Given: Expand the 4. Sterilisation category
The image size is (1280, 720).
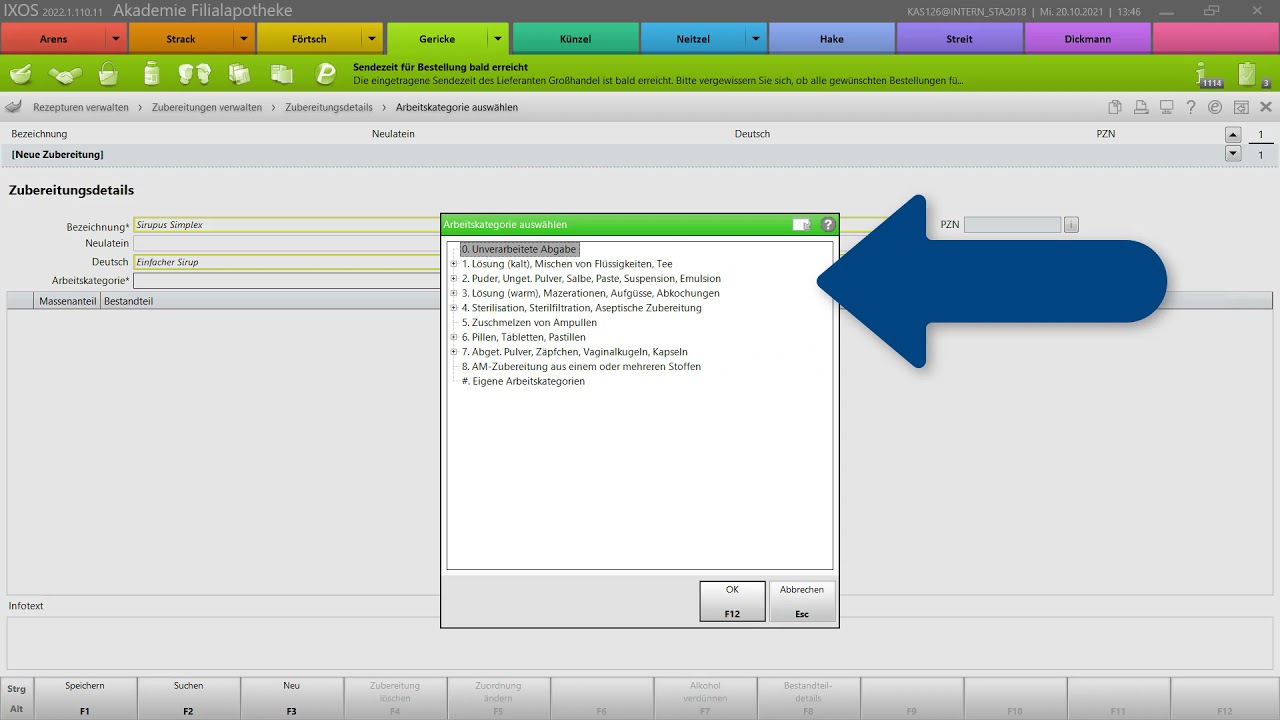Looking at the screenshot, I should pyautogui.click(x=454, y=308).
